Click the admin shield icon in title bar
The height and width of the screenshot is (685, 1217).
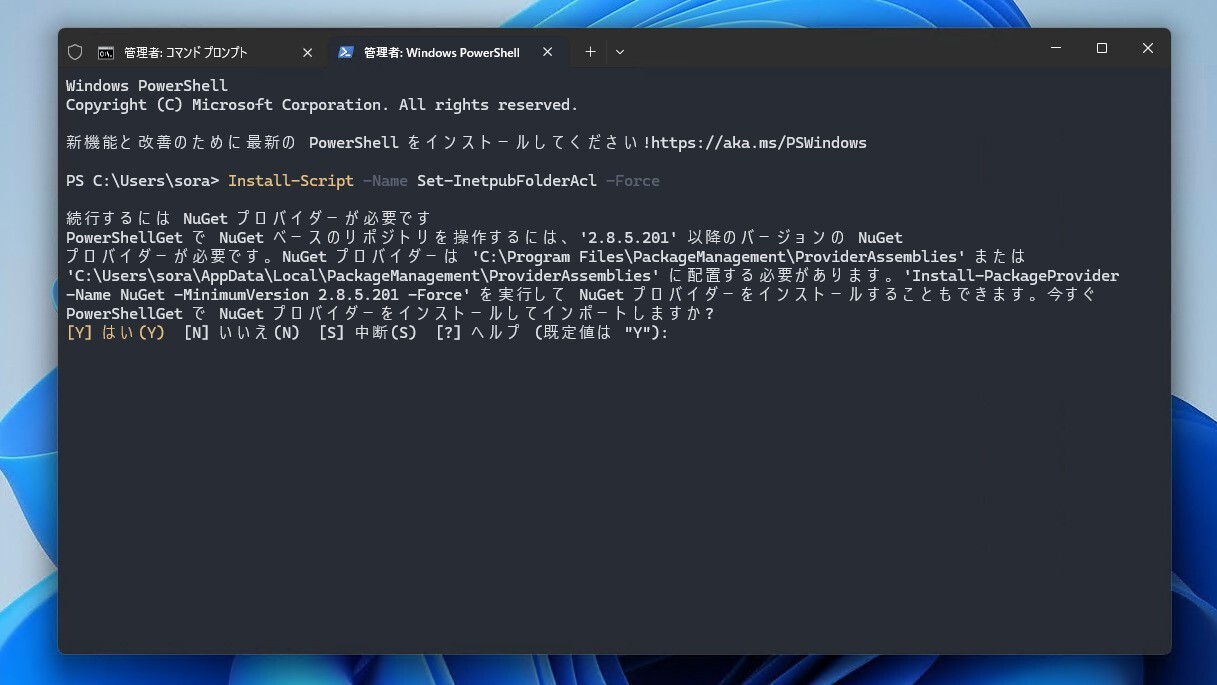(75, 52)
